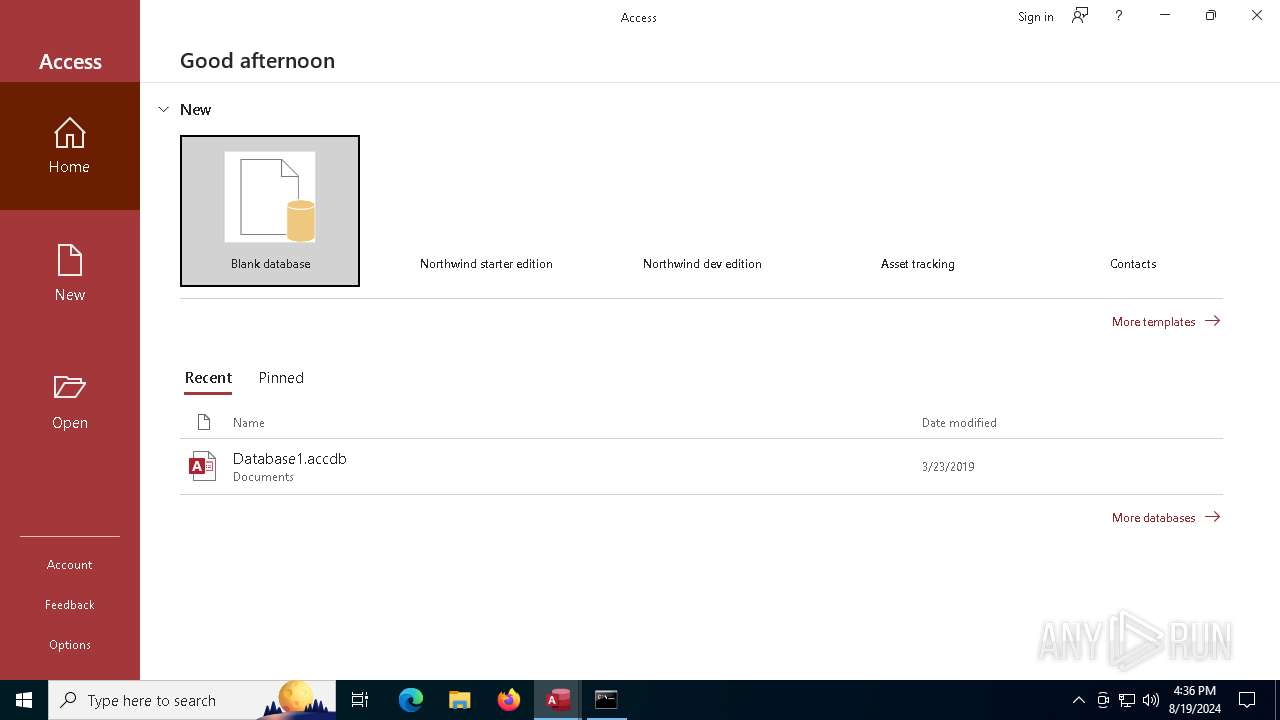Viewport: 1280px width, 720px height.
Task: Open the New page in the sidebar
Action: coord(70,274)
